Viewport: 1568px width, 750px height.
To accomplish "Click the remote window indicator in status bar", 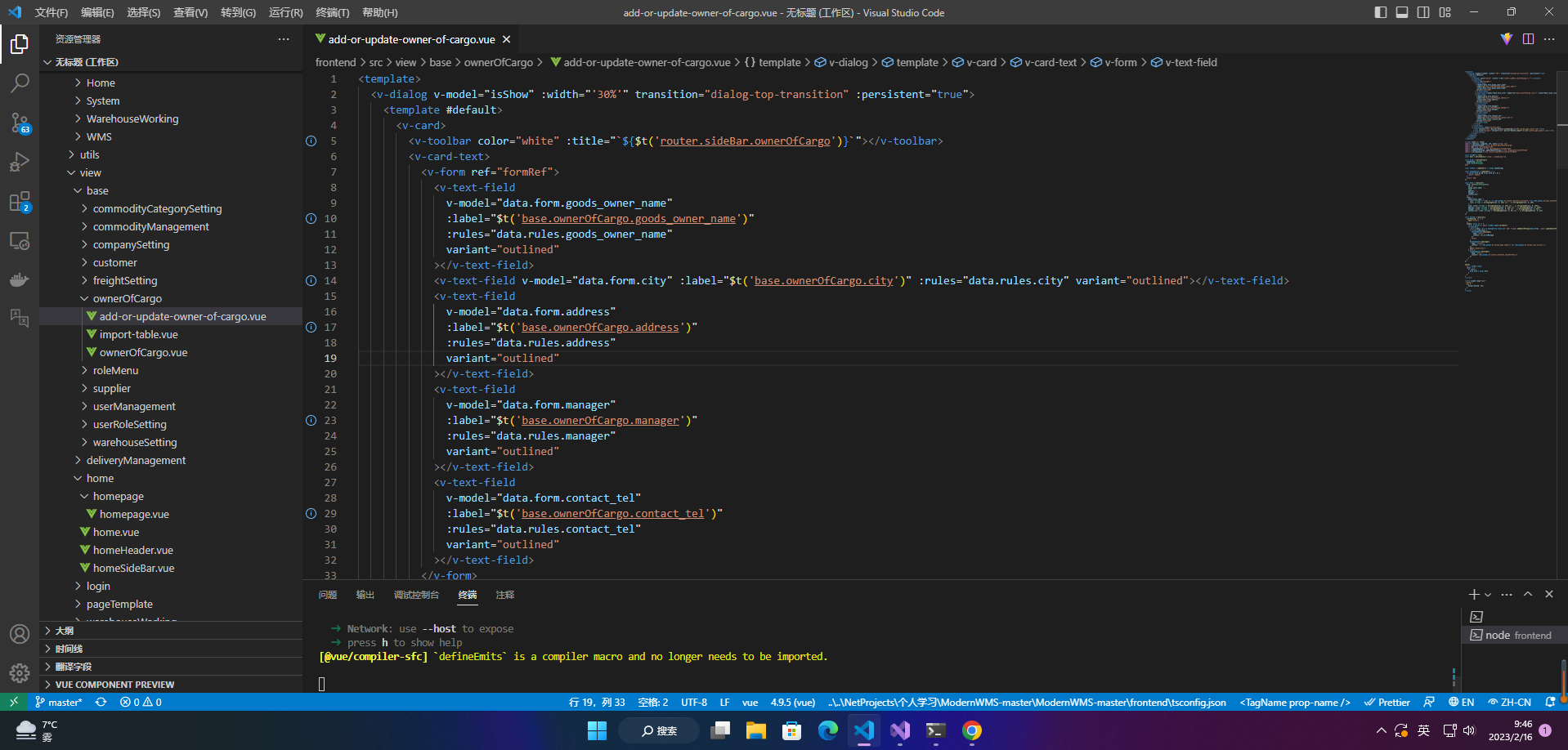I will pyautogui.click(x=14, y=702).
